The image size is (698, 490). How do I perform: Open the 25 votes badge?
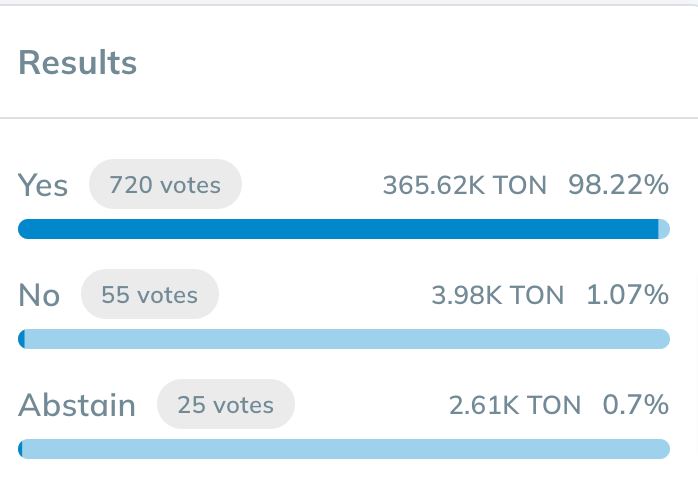pos(225,405)
